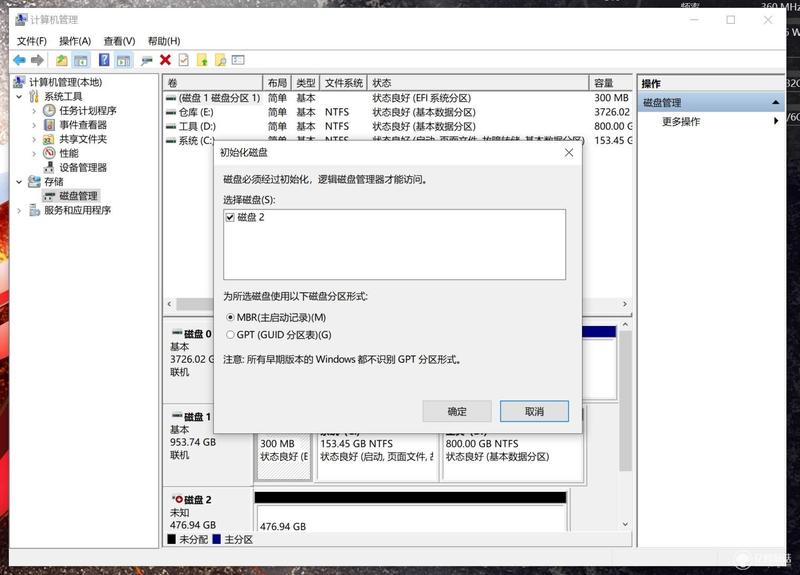This screenshot has width=800, height=575.
Task: Select MBR(主启动记录) radio option
Action: tap(230, 317)
